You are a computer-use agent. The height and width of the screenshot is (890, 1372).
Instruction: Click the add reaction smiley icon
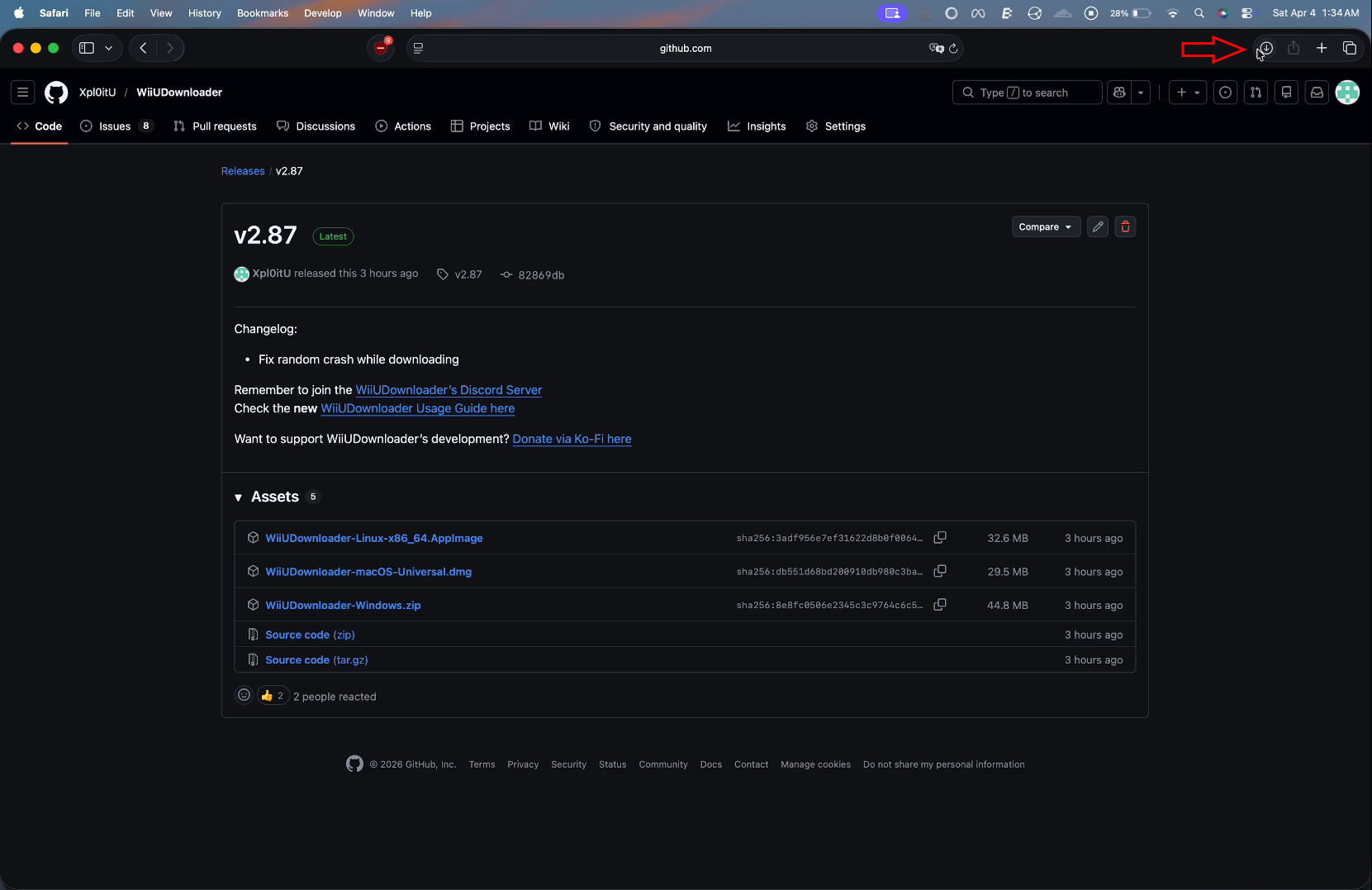(x=244, y=695)
